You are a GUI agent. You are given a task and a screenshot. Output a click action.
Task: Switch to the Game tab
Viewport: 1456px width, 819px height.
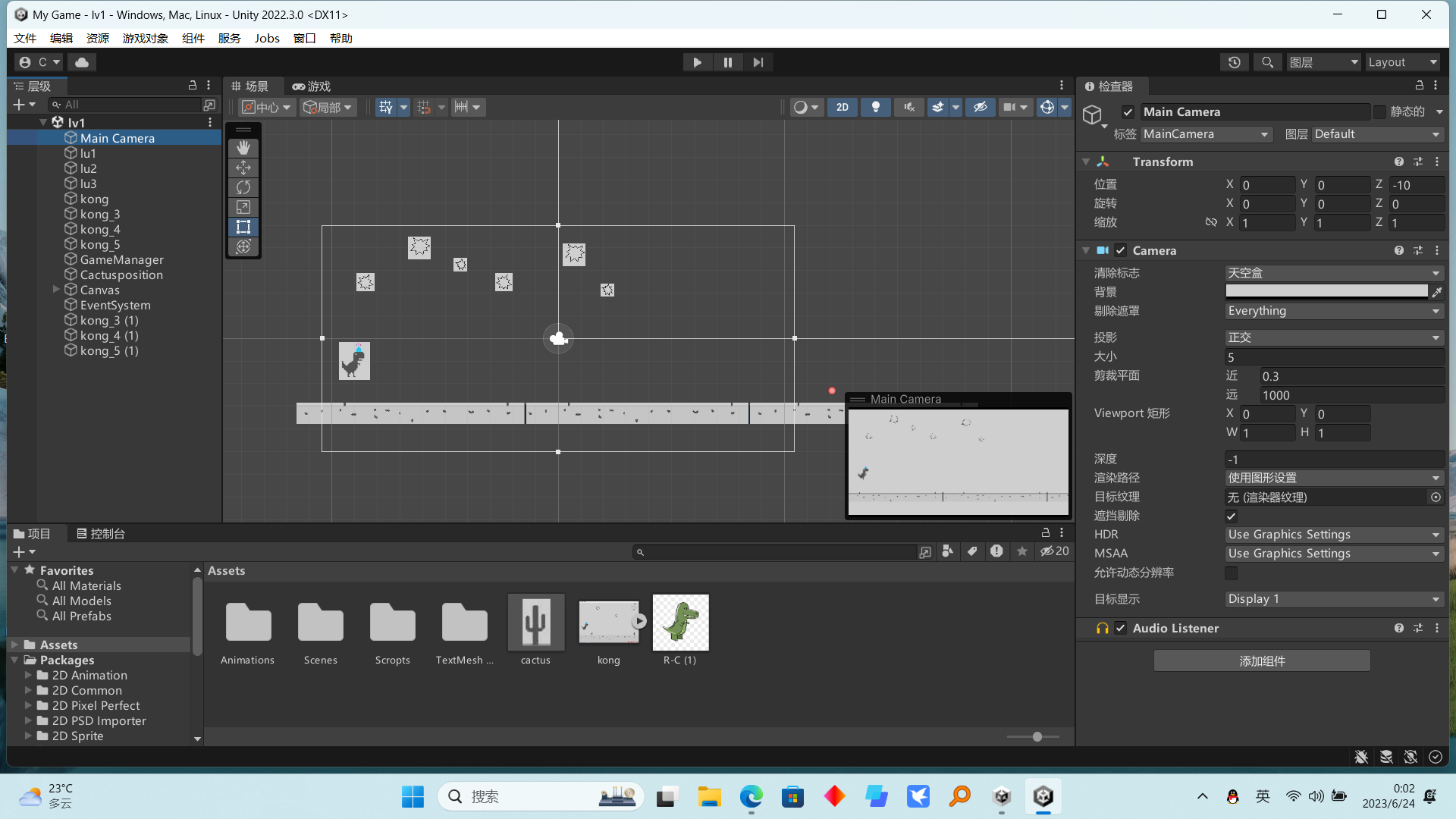[312, 86]
